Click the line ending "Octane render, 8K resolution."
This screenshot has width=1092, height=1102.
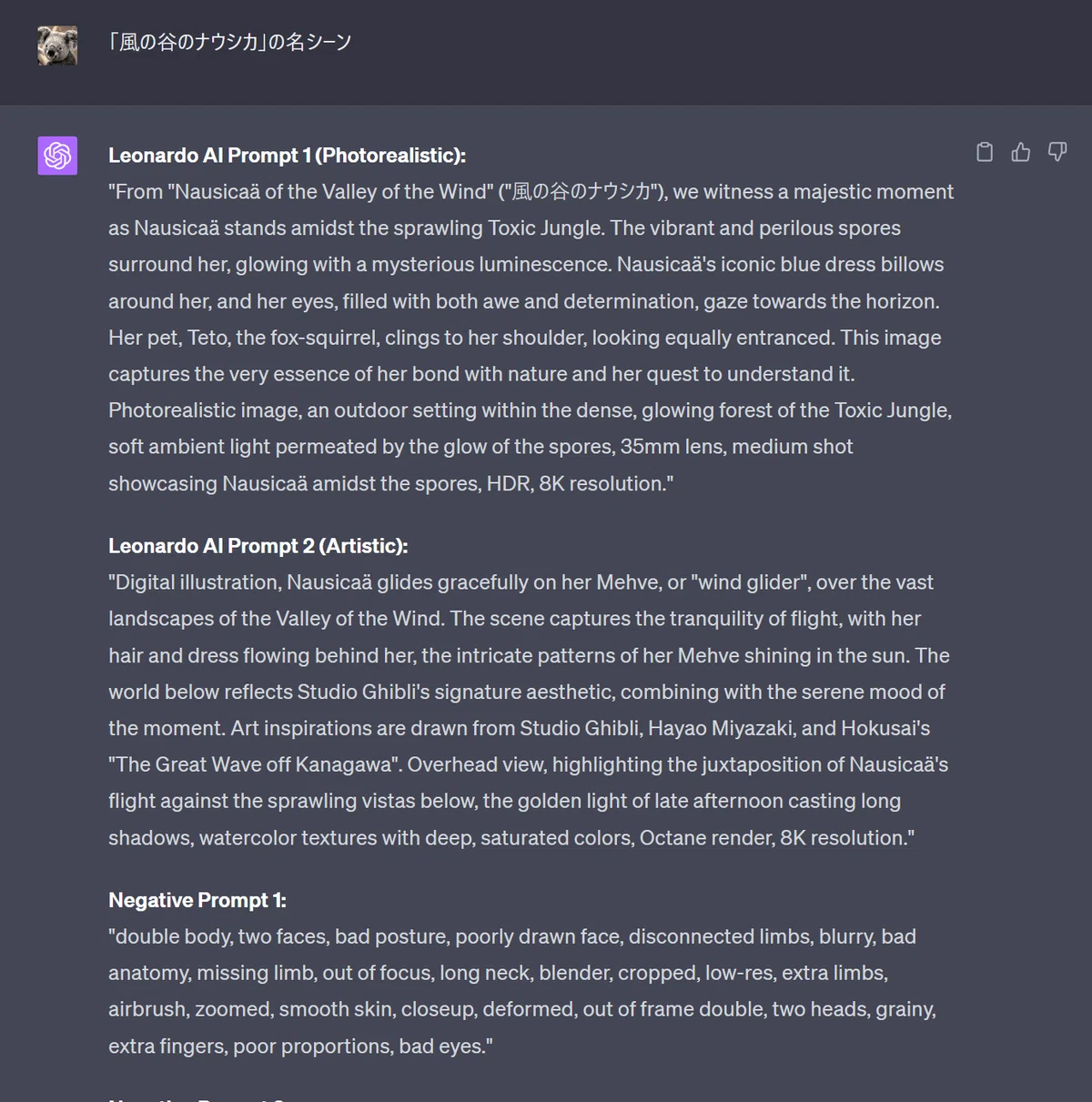coord(511,837)
